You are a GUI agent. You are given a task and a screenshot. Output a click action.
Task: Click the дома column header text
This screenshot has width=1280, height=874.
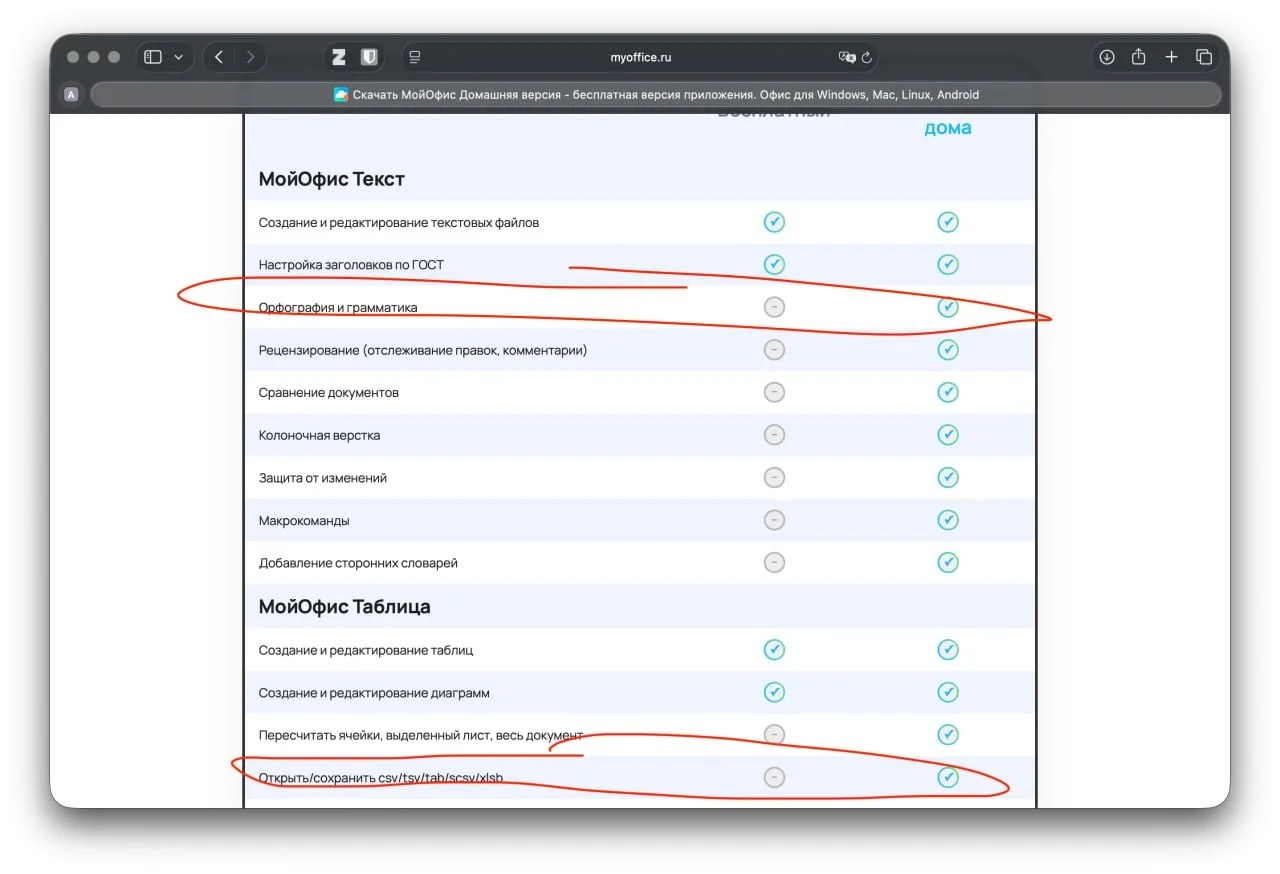(x=948, y=128)
